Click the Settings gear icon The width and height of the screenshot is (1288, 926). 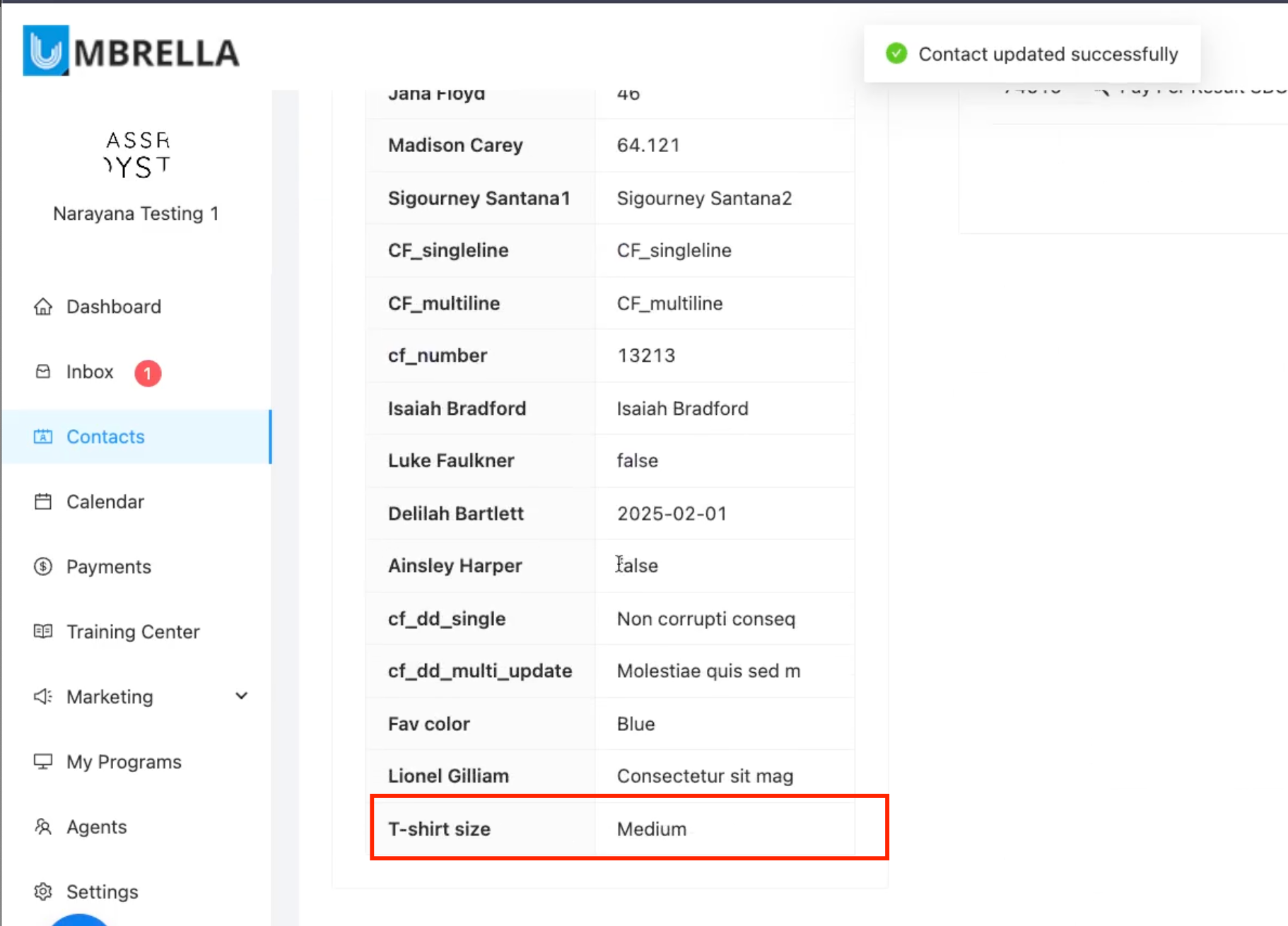point(43,891)
